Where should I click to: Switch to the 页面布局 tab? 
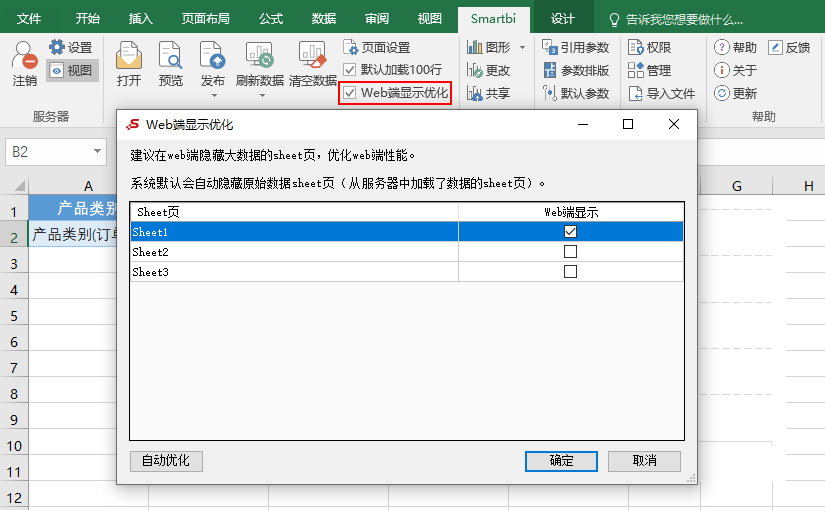(x=205, y=19)
